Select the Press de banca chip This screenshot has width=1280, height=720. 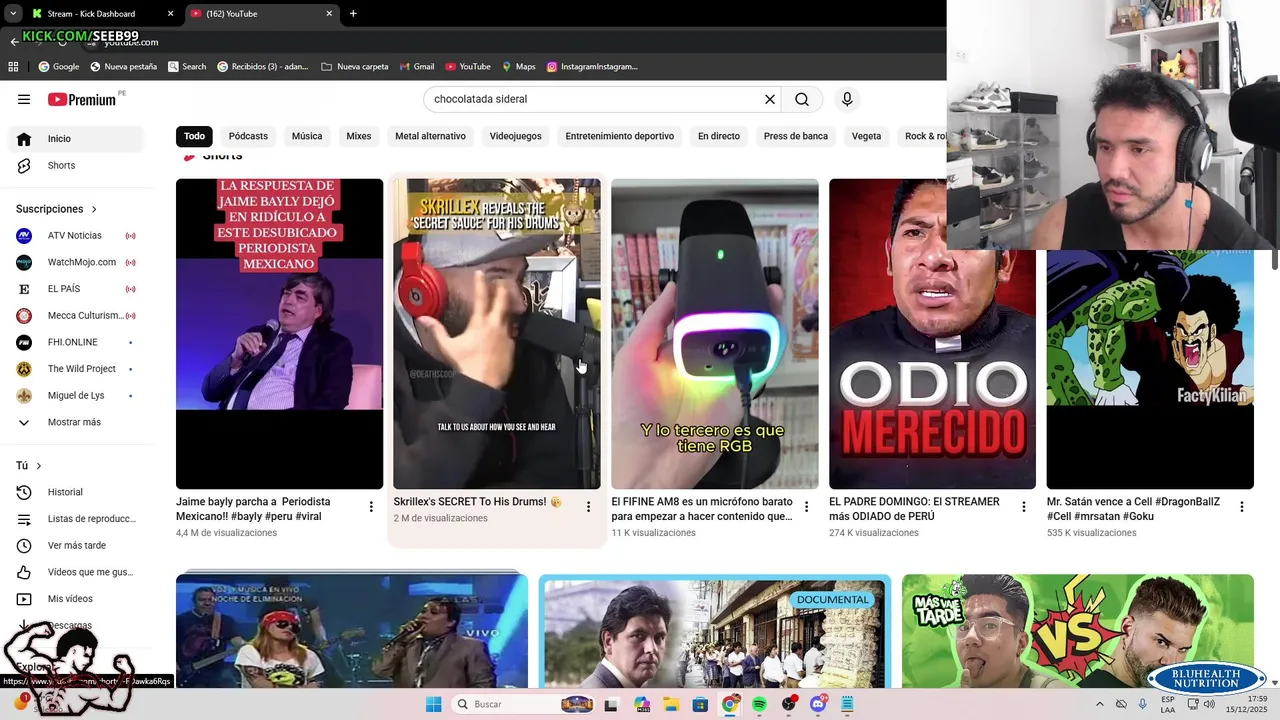[796, 136]
